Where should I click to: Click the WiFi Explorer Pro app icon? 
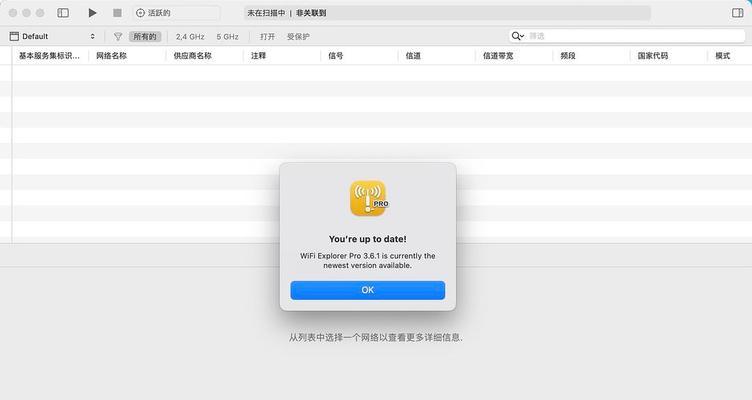[368, 198]
